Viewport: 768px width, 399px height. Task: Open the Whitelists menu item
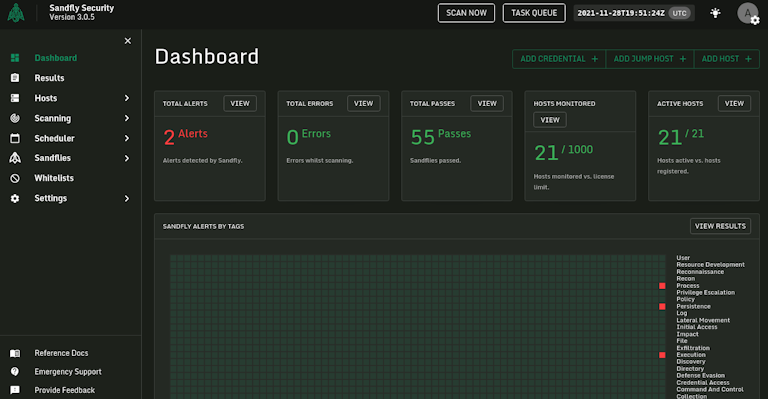click(x=54, y=178)
